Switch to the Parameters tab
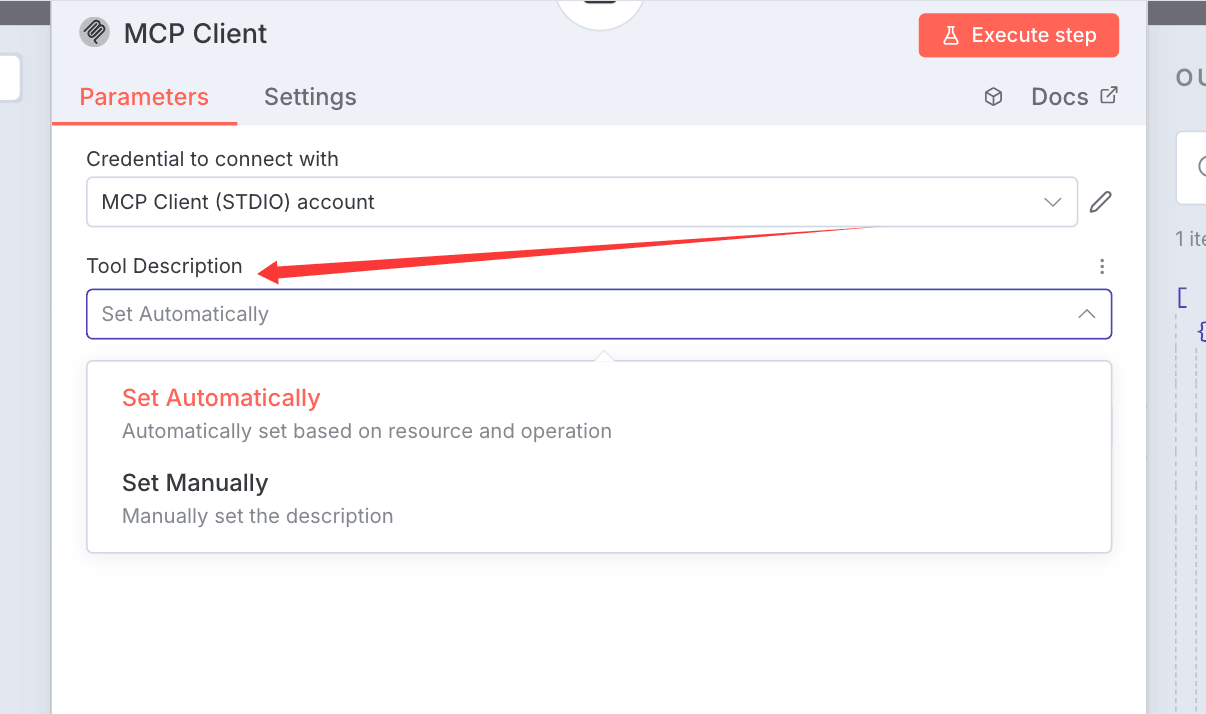1206x714 pixels. tap(144, 97)
